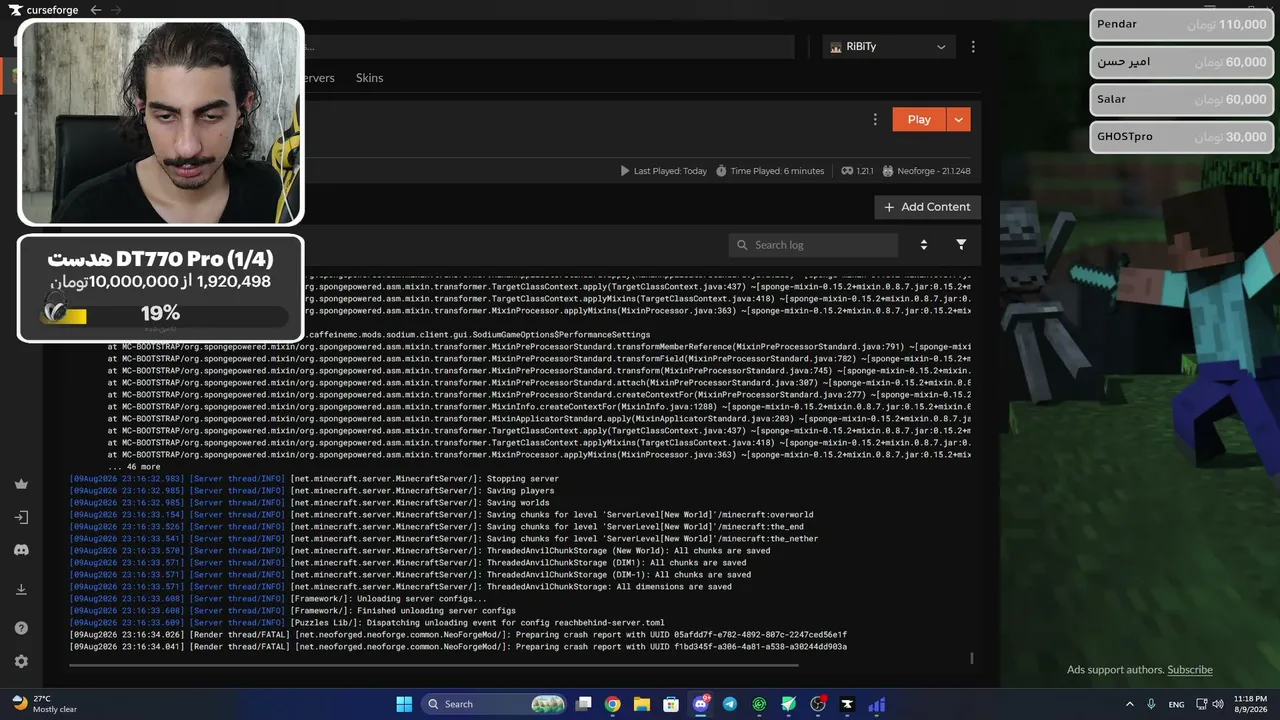Click the Play button

tap(919, 119)
